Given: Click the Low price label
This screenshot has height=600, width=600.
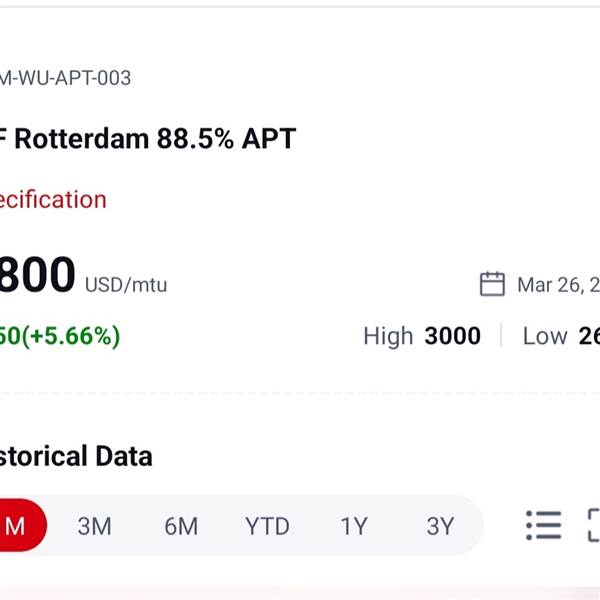Looking at the screenshot, I should point(544,336).
